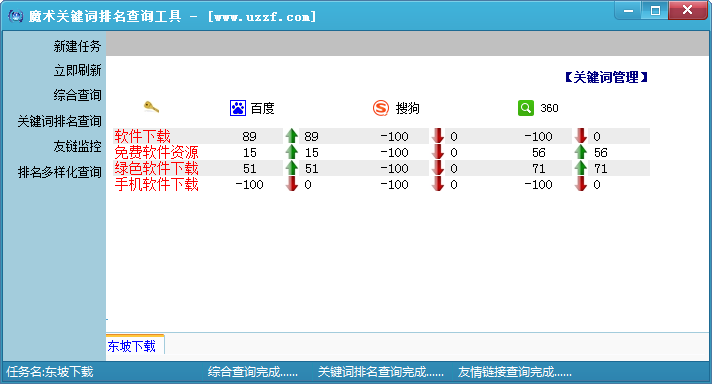Click Baidu down arrow for 手机软件下载
Screen dimensions: 712x384
click(292, 184)
